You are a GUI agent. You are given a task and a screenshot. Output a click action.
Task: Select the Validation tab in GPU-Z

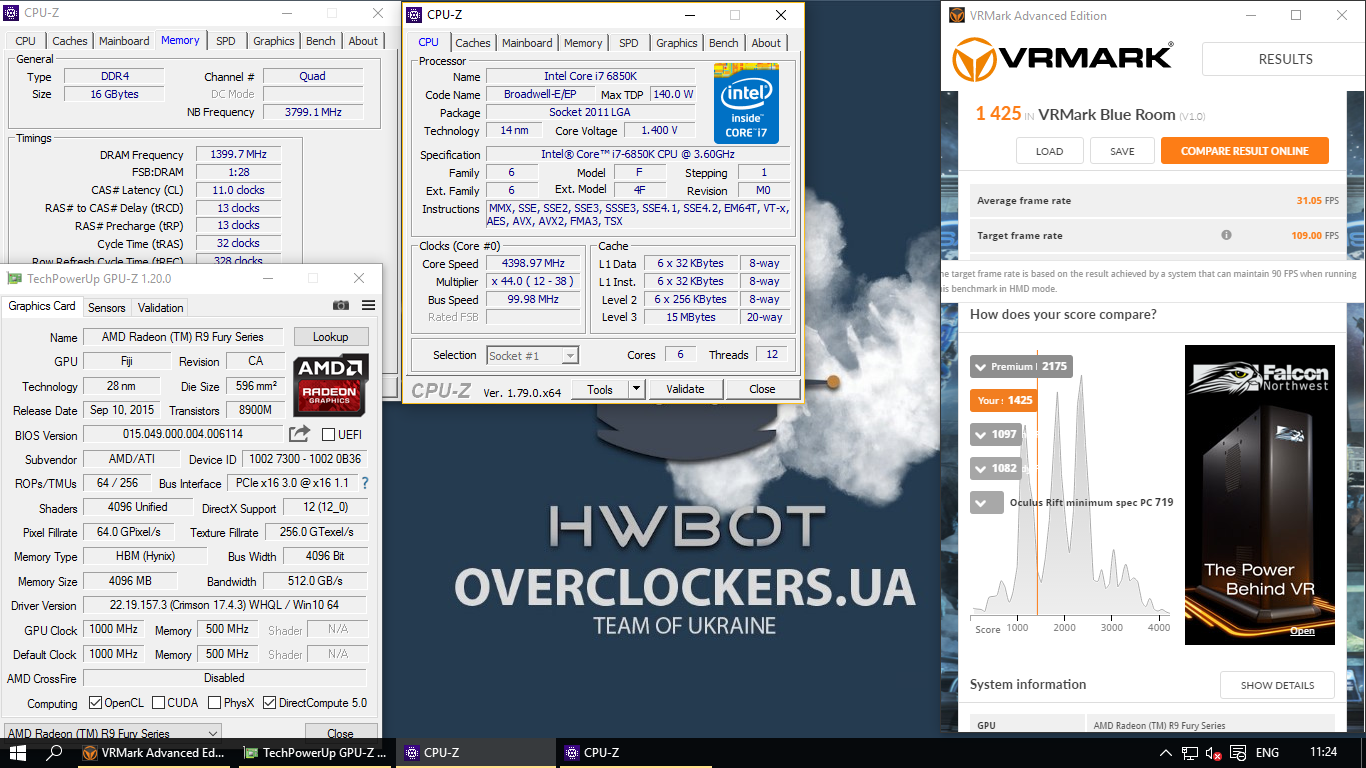160,308
